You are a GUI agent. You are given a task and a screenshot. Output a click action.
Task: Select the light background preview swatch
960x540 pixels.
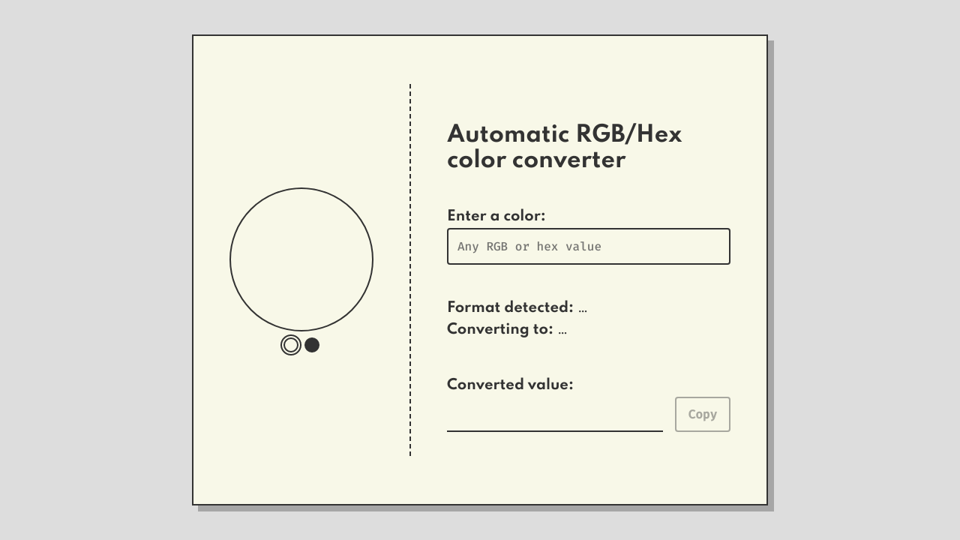[x=291, y=345]
